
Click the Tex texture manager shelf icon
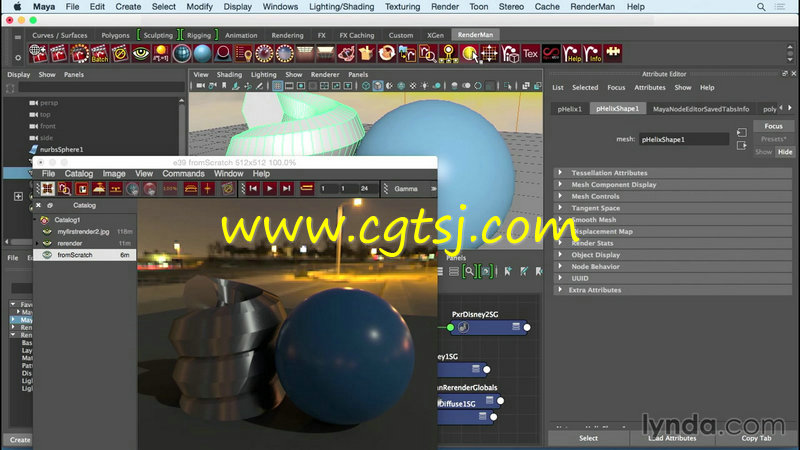click(x=531, y=54)
